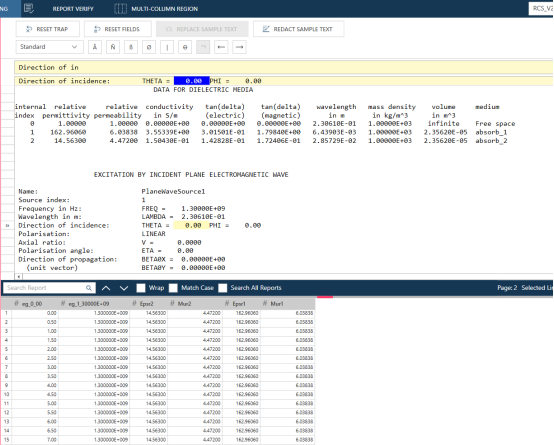Click 'DATA FOR DIELECTRIC MEDIA' heading
554x445 pixels.
pyautogui.click(x=203, y=90)
